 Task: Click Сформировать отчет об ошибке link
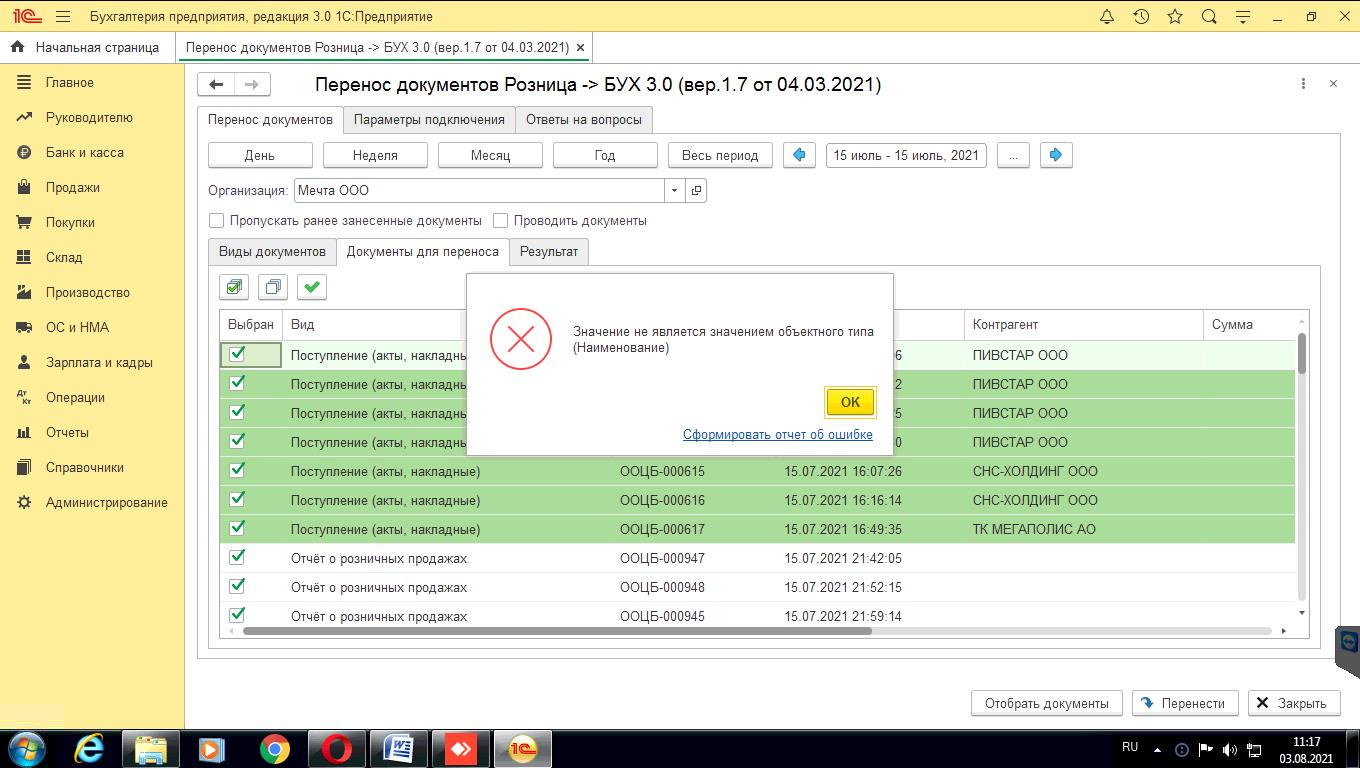[778, 434]
